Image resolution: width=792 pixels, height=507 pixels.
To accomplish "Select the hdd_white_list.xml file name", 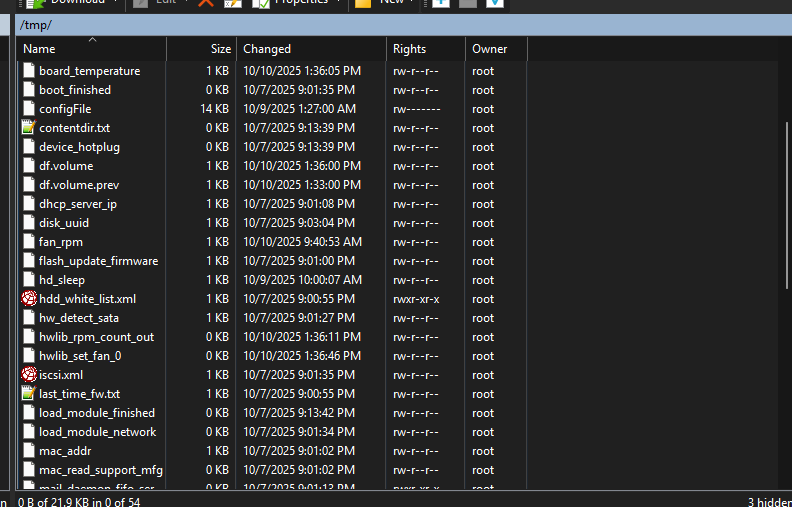I will [87, 299].
